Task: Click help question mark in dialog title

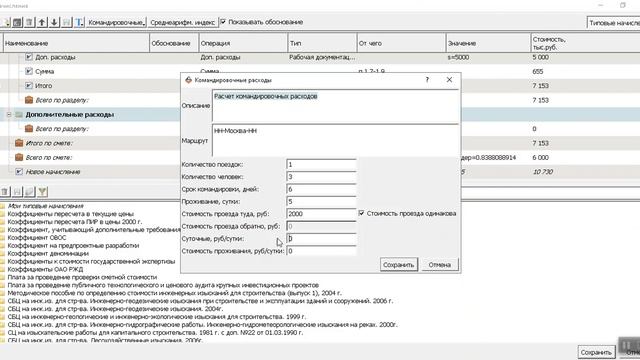Action: tap(427, 80)
